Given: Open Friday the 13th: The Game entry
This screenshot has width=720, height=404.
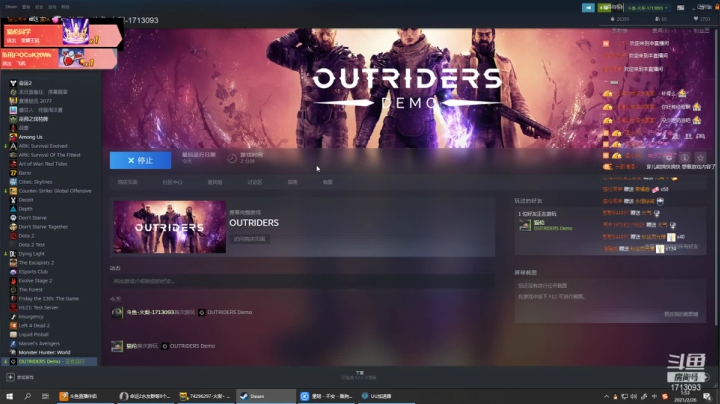Looking at the screenshot, I should (x=48, y=299).
